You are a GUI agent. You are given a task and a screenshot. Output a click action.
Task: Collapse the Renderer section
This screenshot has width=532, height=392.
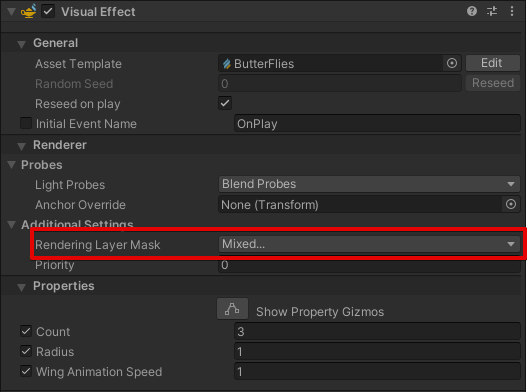pyautogui.click(x=21, y=146)
